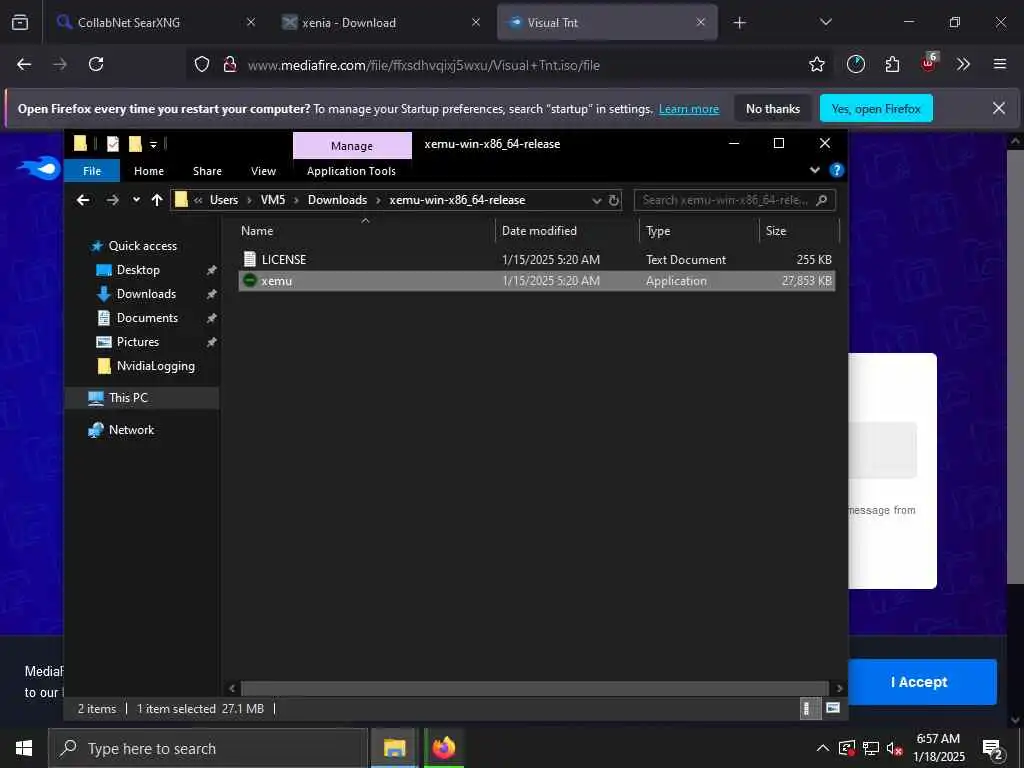The height and width of the screenshot is (768, 1024).
Task: Go back in Firefox browser
Action: tap(24, 64)
